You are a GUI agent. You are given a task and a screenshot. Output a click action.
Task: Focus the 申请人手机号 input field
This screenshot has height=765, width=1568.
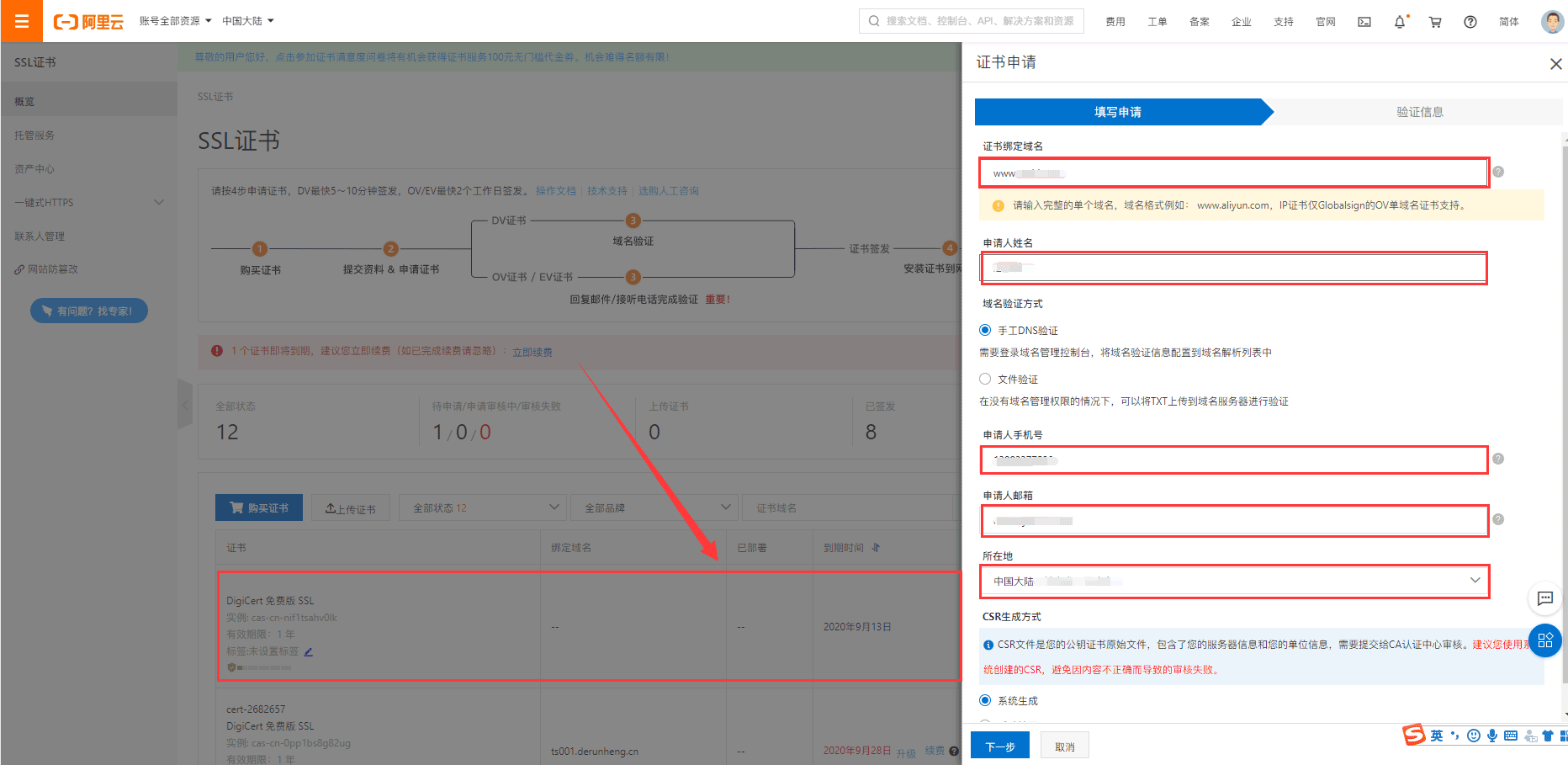(x=1234, y=460)
